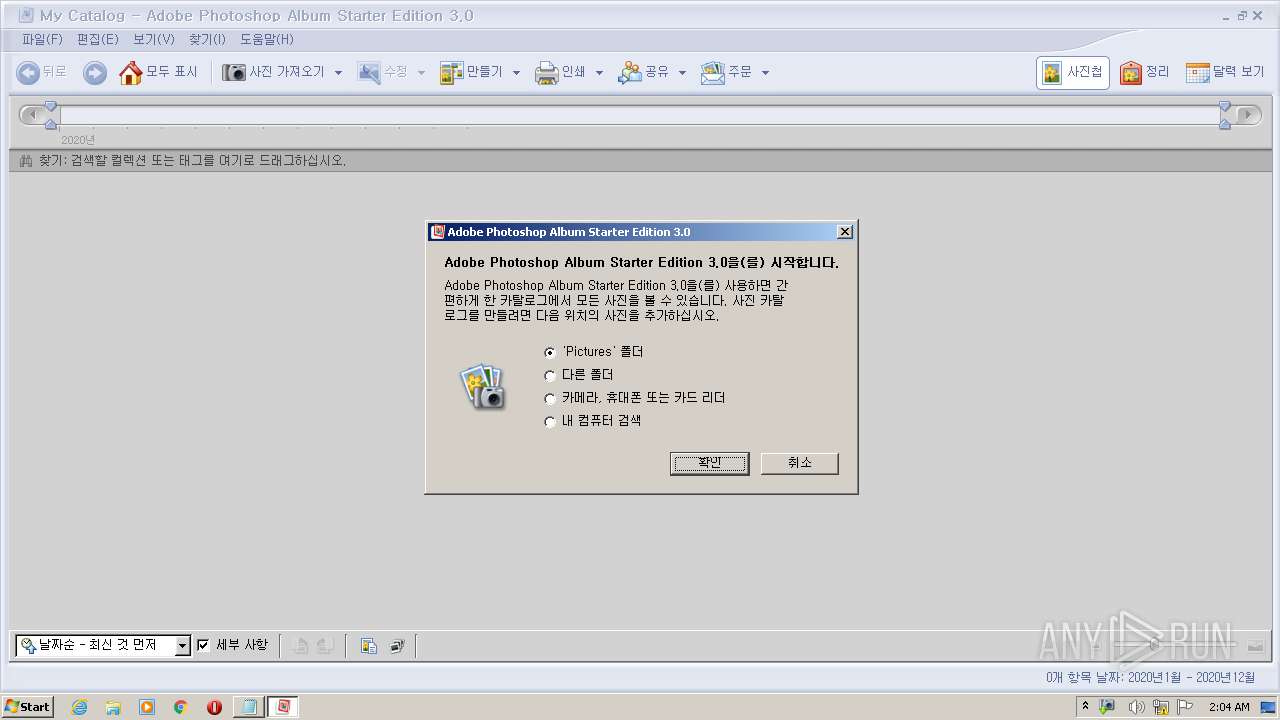Click the properties icon in bottom bar
This screenshot has height=720, width=1280.
(368, 646)
